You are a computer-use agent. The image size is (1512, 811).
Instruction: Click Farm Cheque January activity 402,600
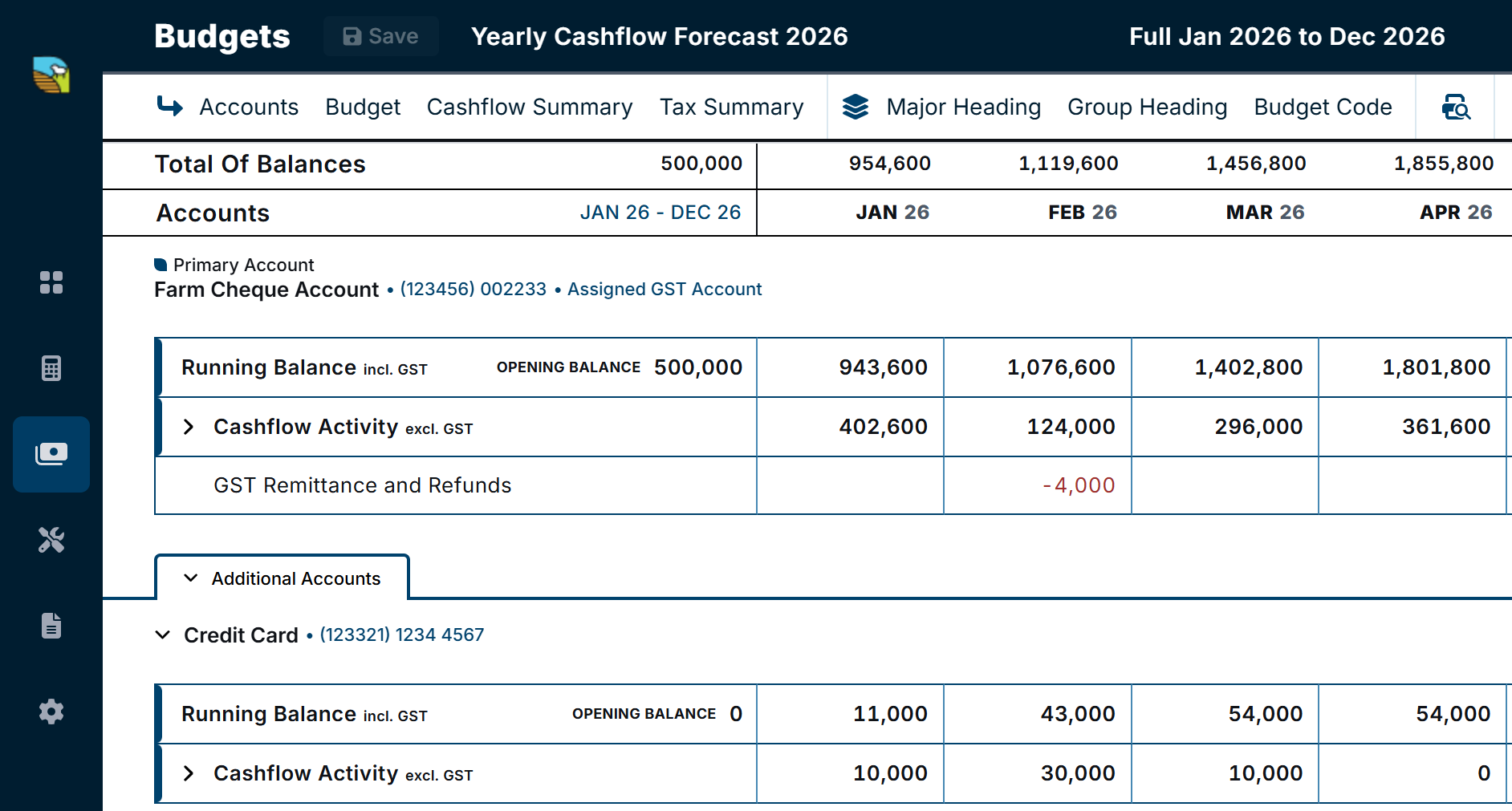pyautogui.click(x=850, y=427)
